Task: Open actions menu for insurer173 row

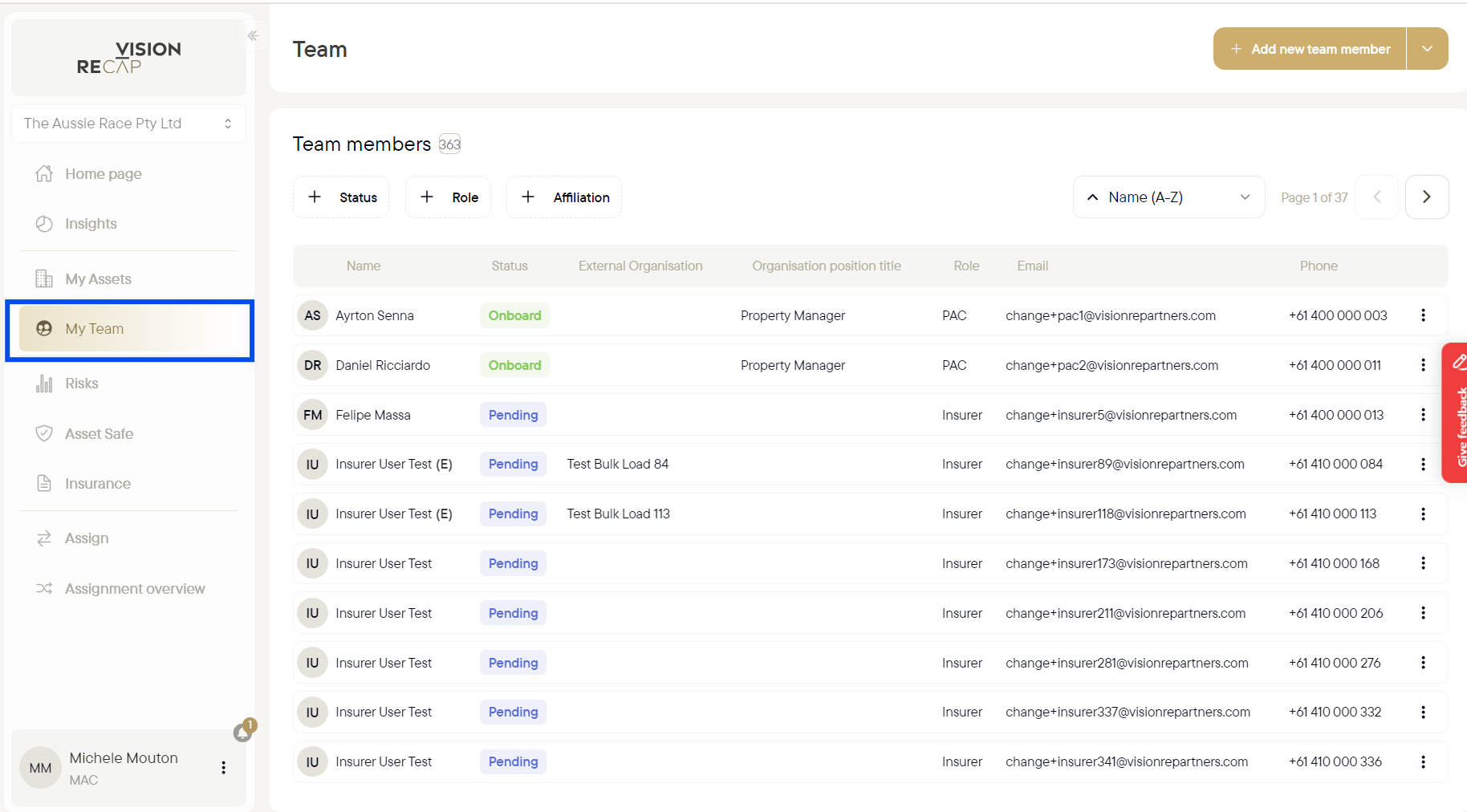Action: coord(1423,563)
